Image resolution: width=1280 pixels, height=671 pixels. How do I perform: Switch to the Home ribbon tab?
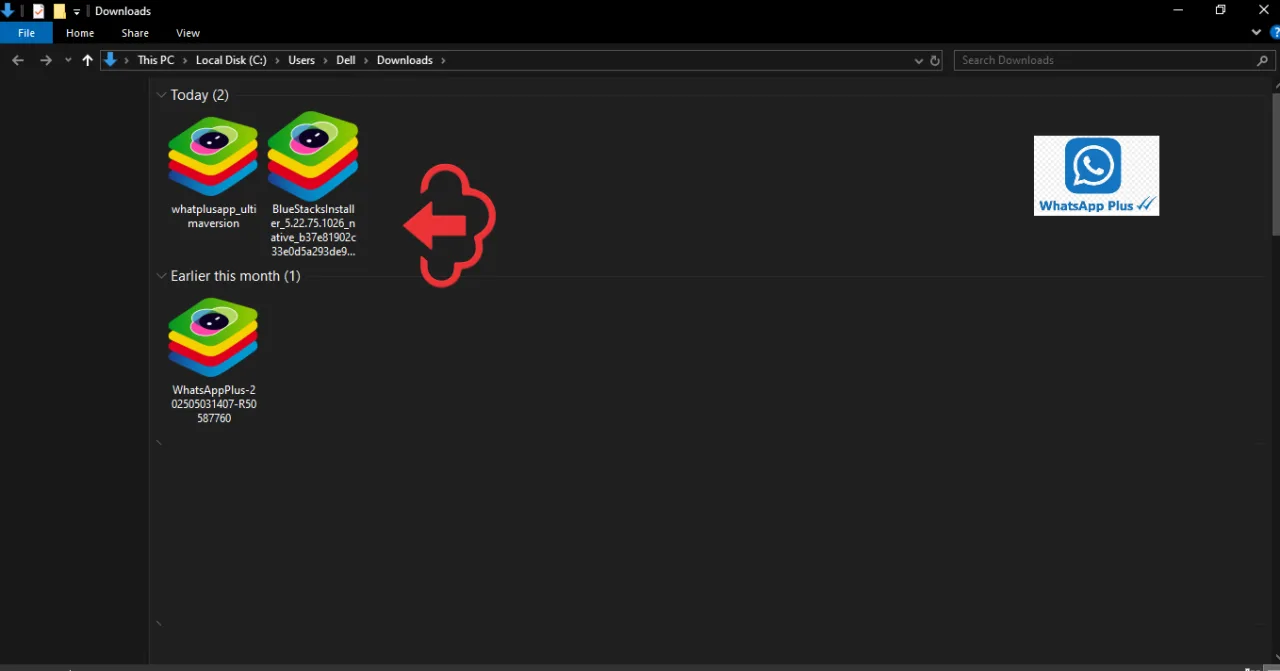[80, 33]
